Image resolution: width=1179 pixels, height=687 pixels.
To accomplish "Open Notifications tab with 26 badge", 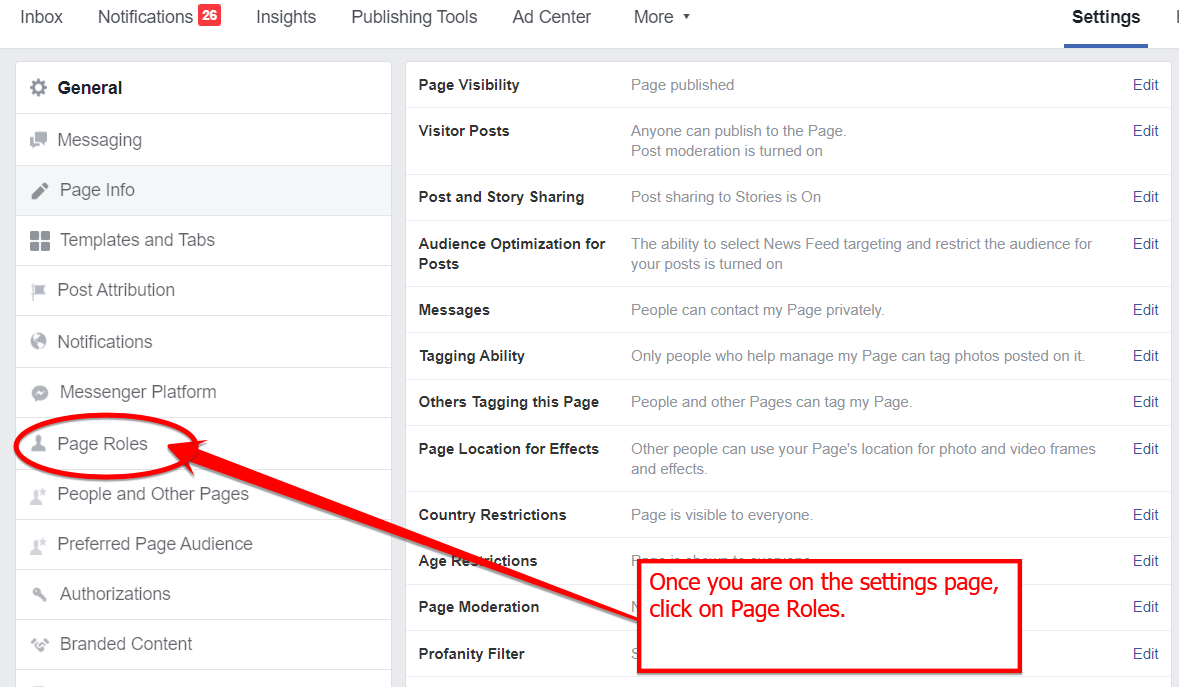I will click(159, 17).
